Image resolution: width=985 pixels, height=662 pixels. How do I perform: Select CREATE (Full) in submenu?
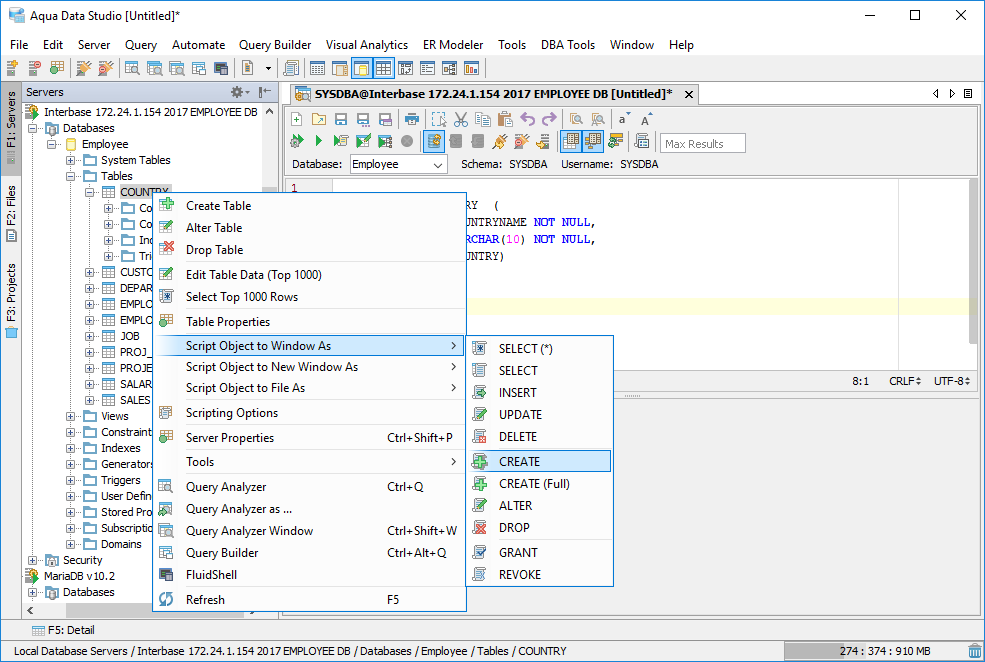pyautogui.click(x=539, y=484)
